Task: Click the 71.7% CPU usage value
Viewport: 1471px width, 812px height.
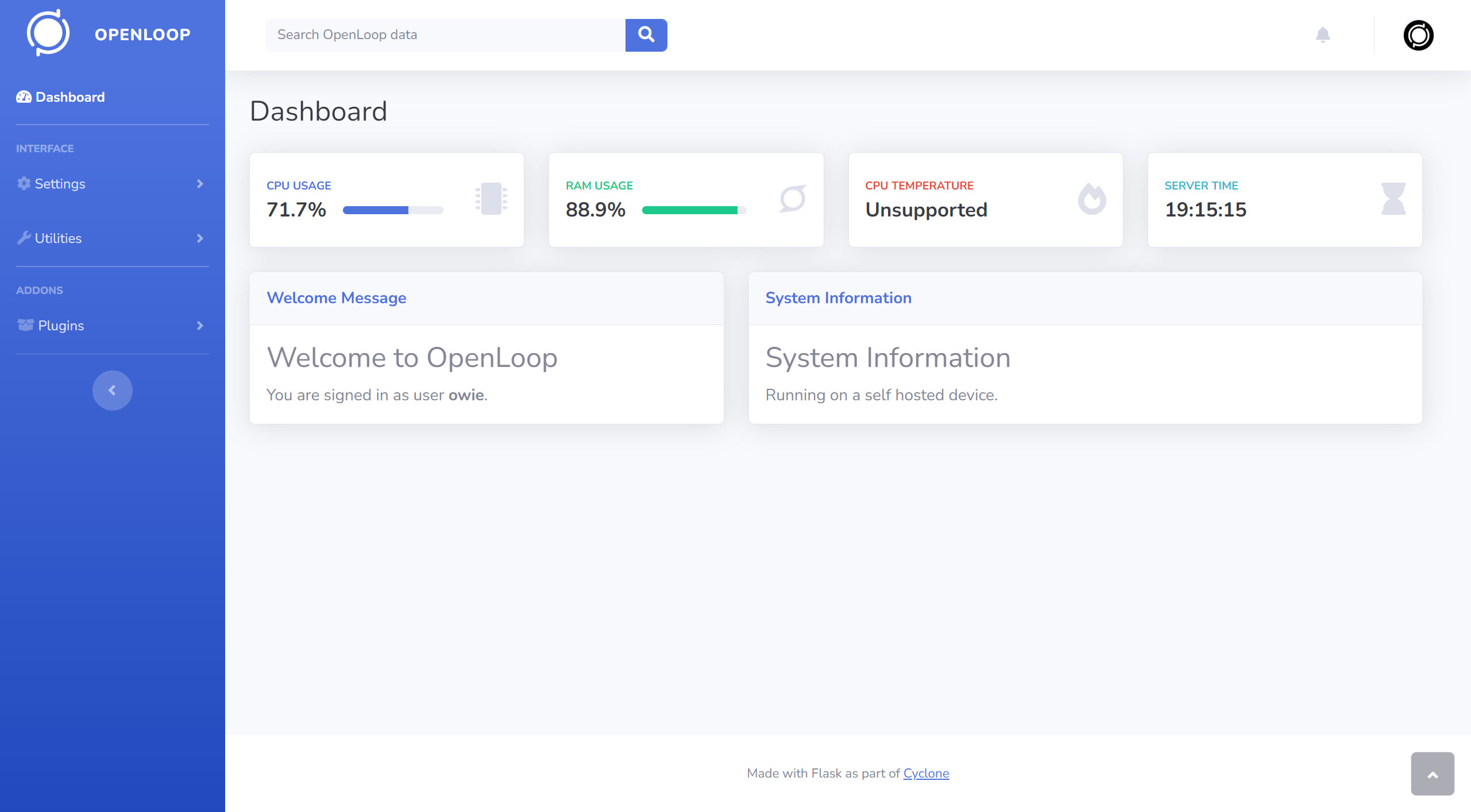Action: coord(296,210)
